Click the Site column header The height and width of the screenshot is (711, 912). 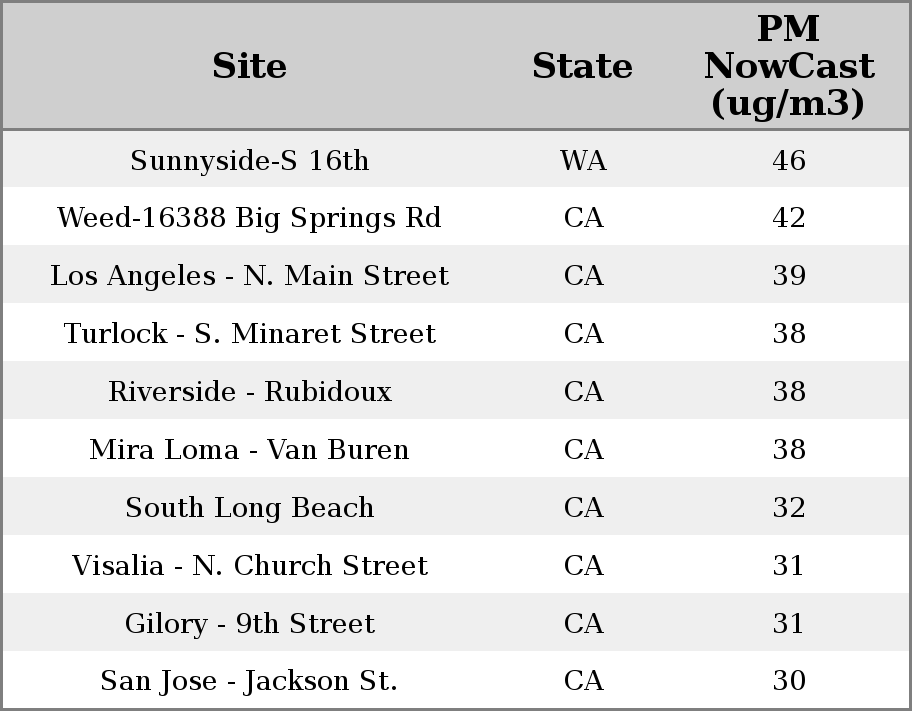(x=249, y=66)
